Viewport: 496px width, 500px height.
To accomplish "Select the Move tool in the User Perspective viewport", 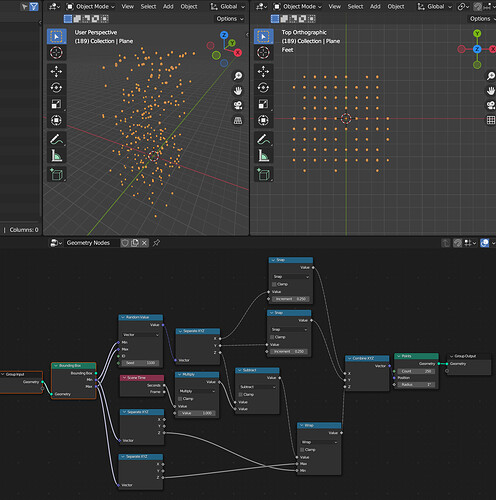I will tap(56, 71).
